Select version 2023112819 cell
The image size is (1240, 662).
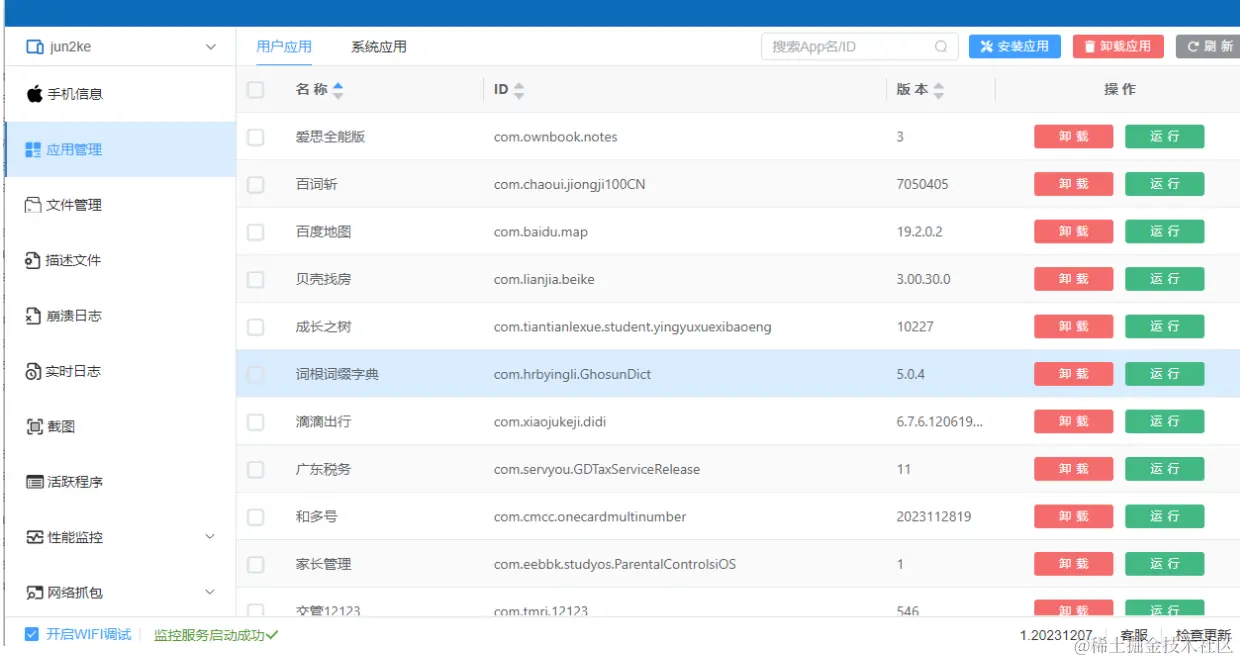(933, 517)
